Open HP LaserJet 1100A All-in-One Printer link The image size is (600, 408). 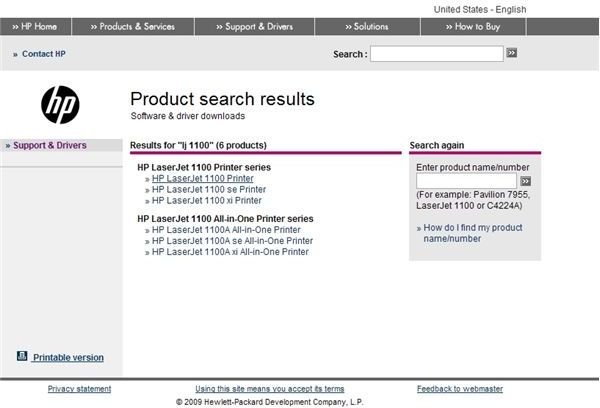pyautogui.click(x=226, y=230)
